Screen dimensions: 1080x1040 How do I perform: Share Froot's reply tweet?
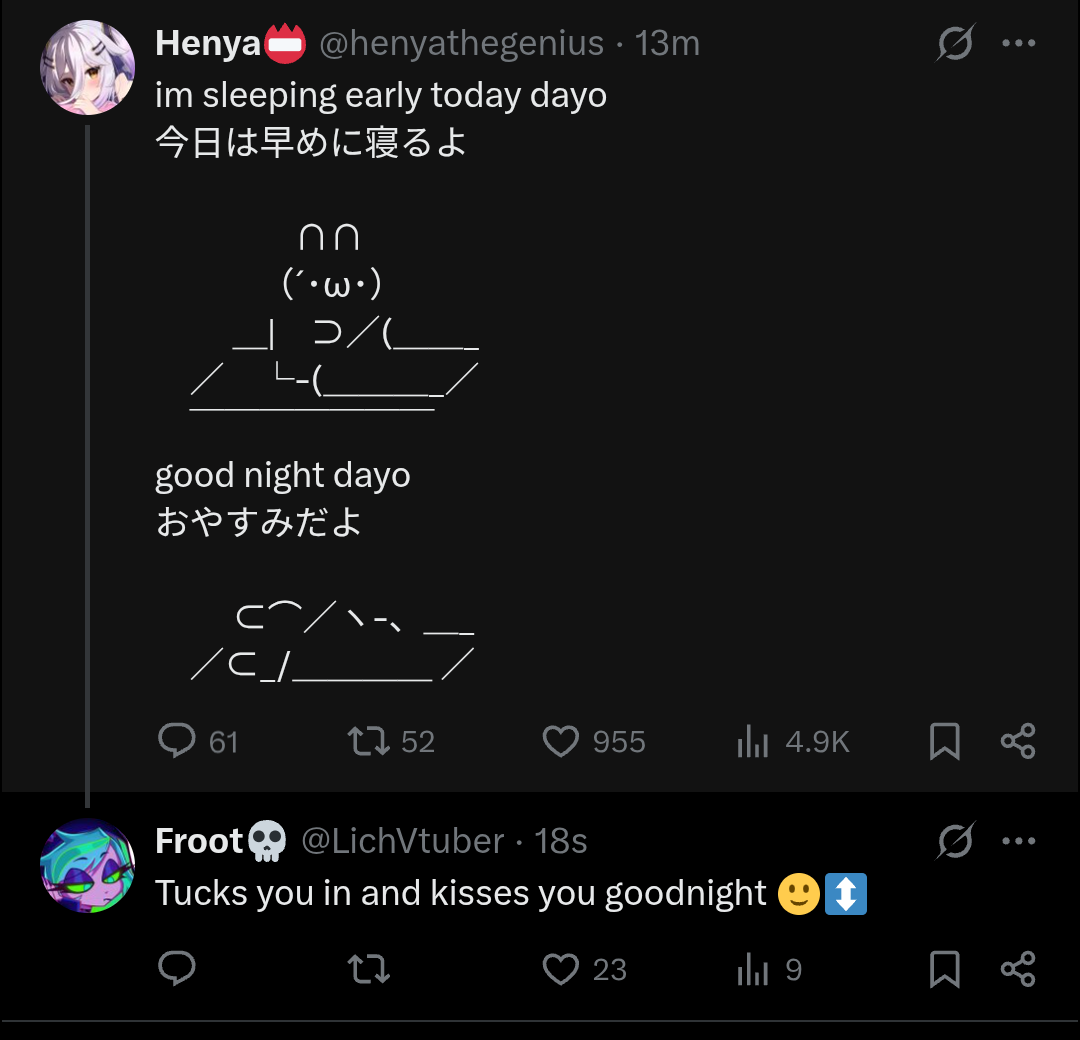click(1018, 969)
